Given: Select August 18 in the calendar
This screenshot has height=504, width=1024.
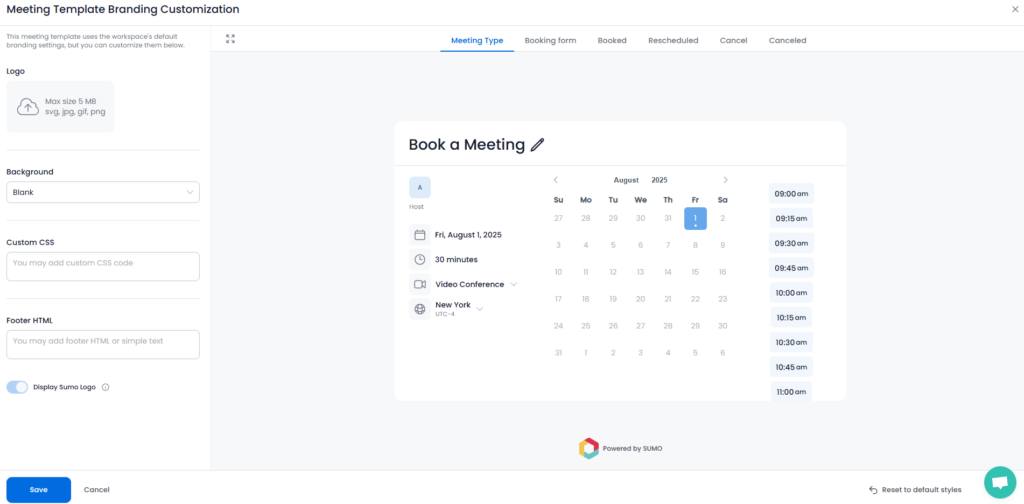Looking at the screenshot, I should [x=586, y=299].
